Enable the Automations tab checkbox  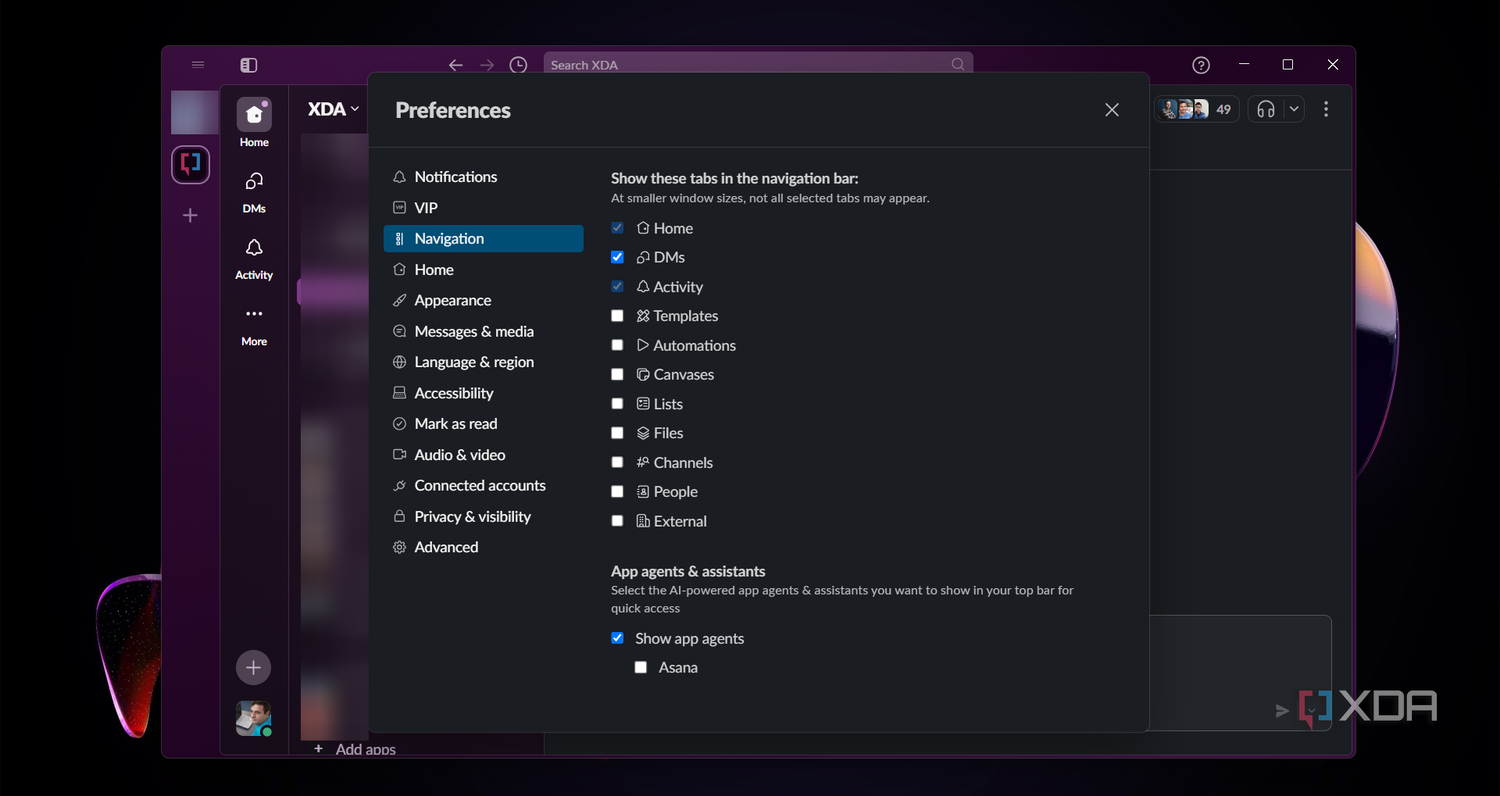(617, 345)
